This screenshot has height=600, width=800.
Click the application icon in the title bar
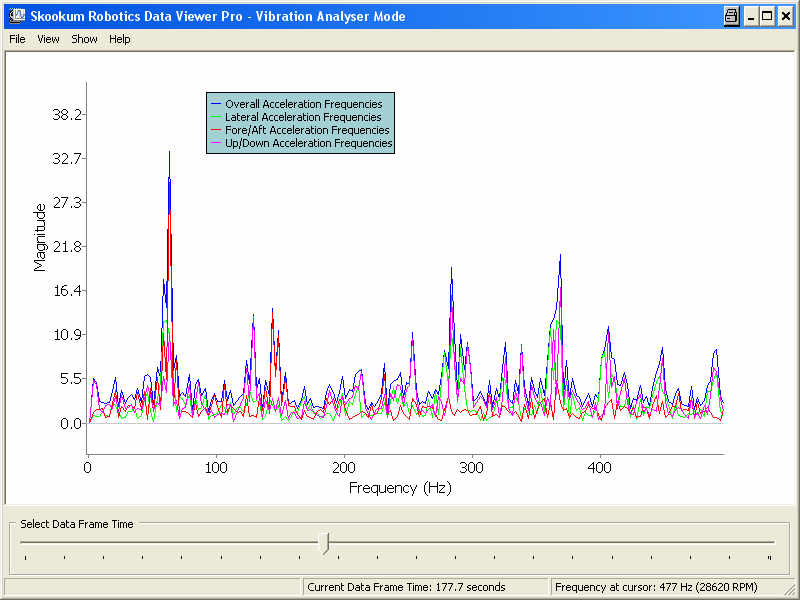pyautogui.click(x=17, y=16)
